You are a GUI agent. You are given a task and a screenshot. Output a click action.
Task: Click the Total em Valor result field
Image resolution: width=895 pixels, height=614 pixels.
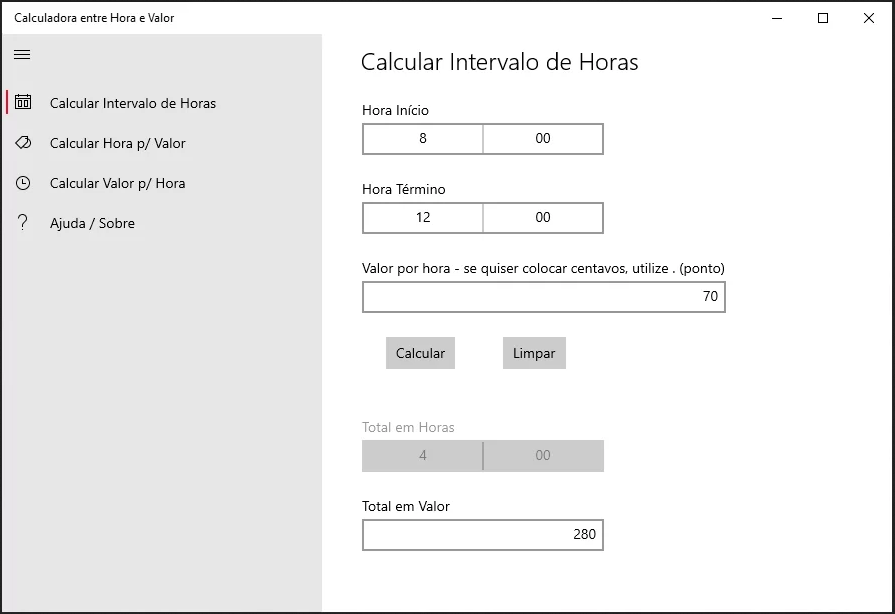[x=482, y=535]
